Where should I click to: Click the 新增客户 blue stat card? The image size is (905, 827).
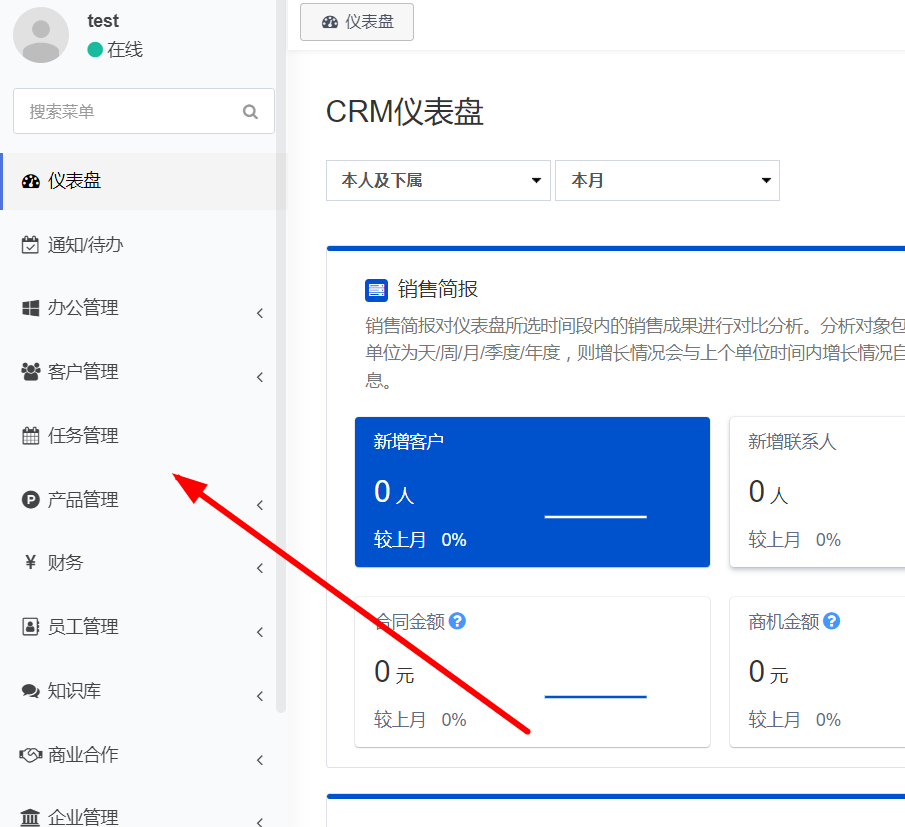(x=532, y=492)
